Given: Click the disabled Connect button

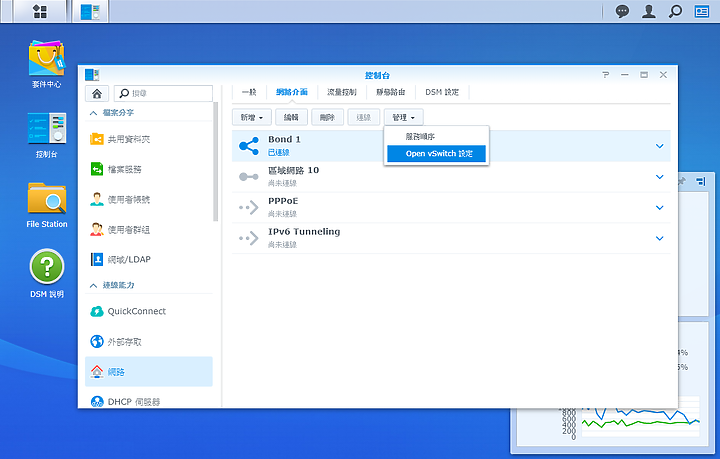Looking at the screenshot, I should coord(363,118).
